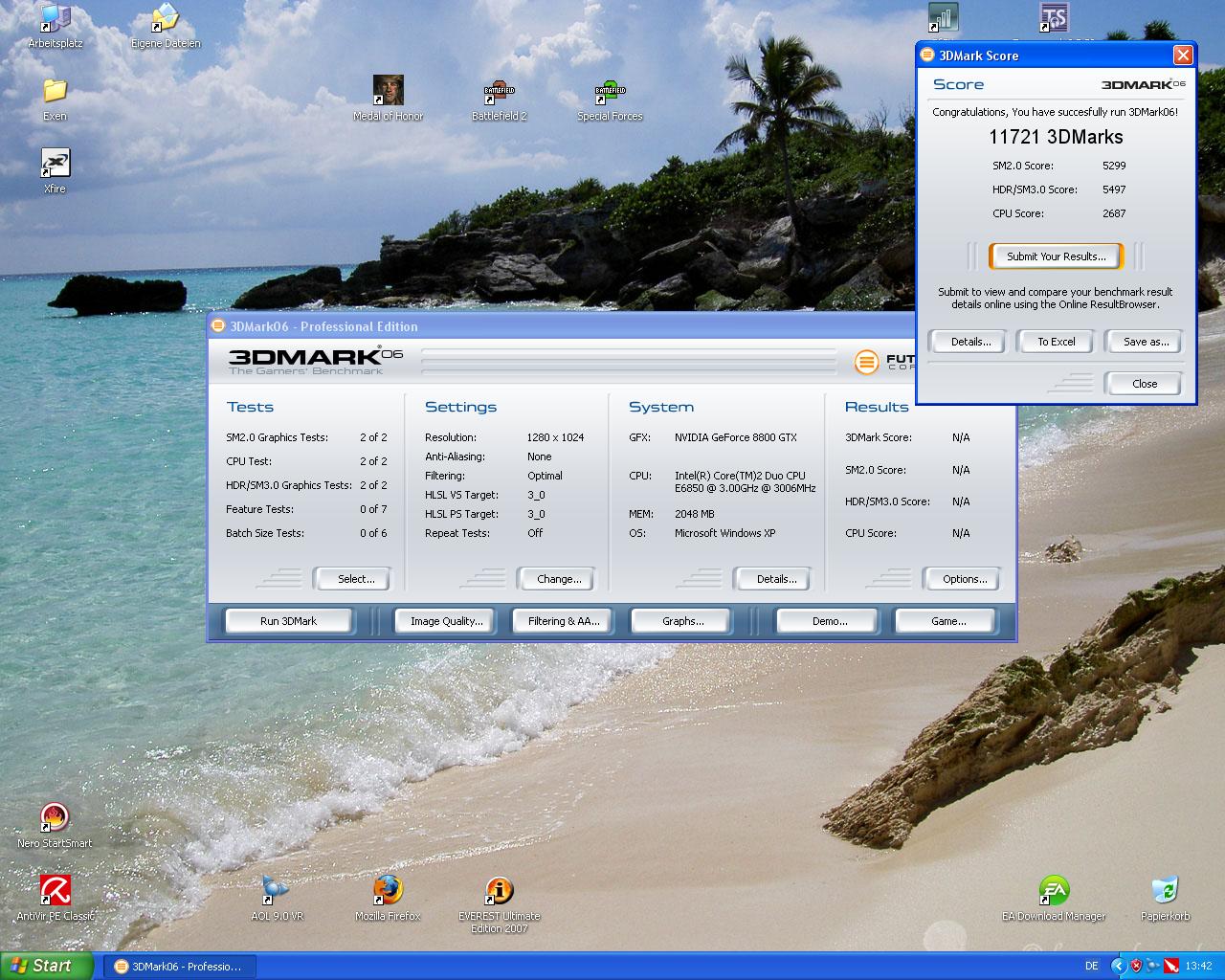The height and width of the screenshot is (980, 1225).
Task: Click the 3DMark06 title bar icon
Action: pos(218,326)
